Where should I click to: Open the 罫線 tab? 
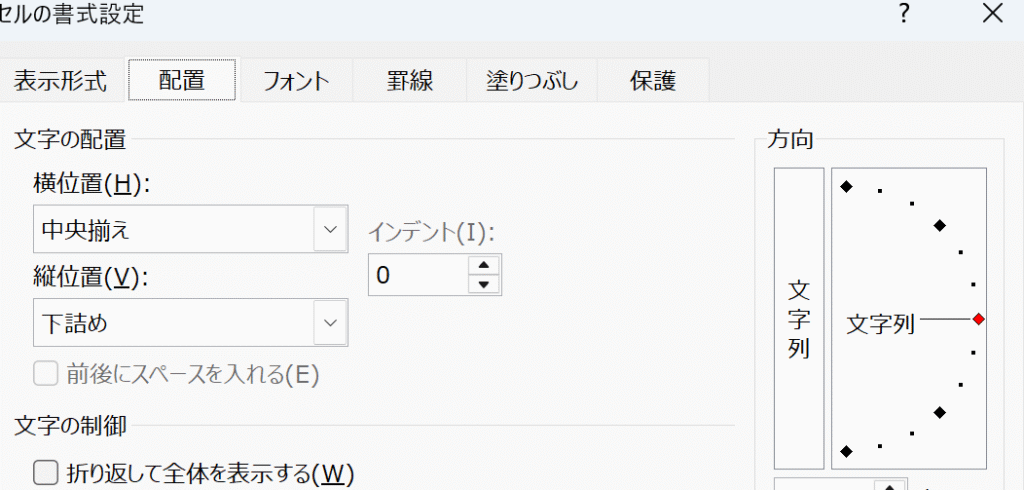(409, 81)
